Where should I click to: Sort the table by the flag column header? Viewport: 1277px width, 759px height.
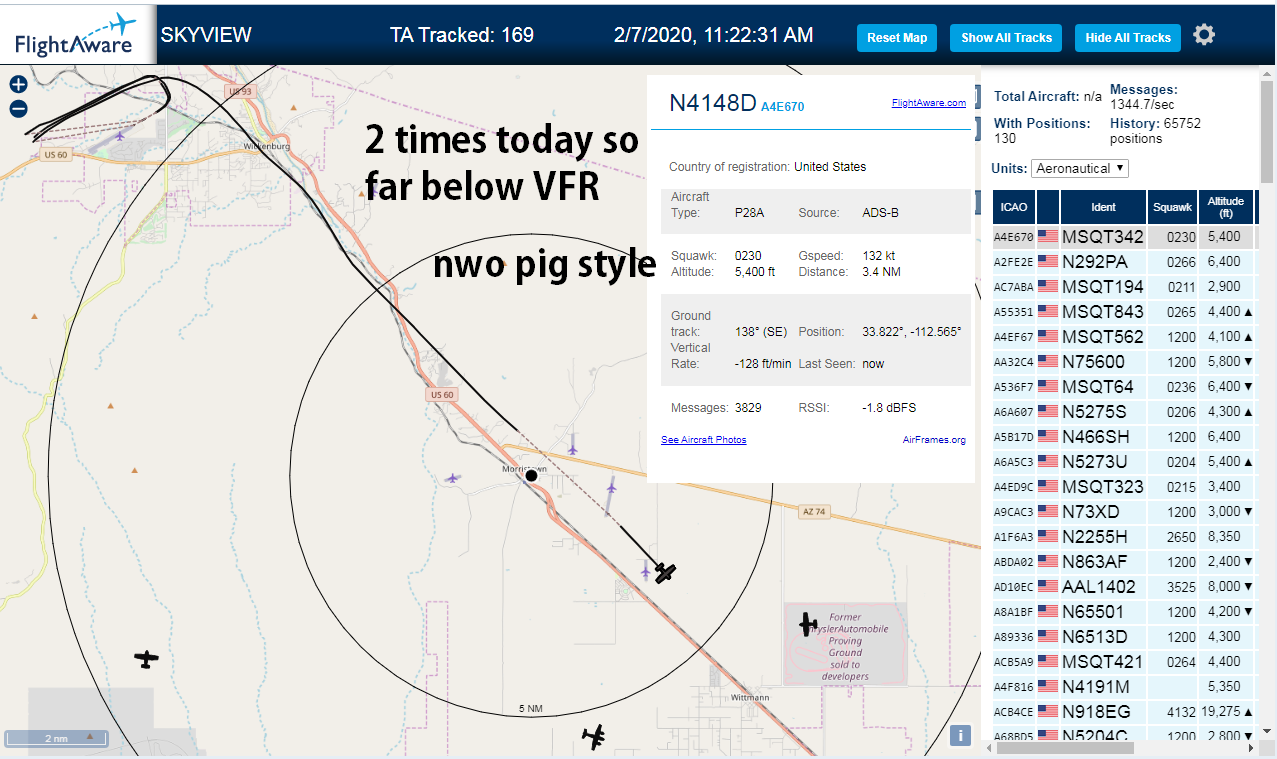pyautogui.click(x=1048, y=207)
